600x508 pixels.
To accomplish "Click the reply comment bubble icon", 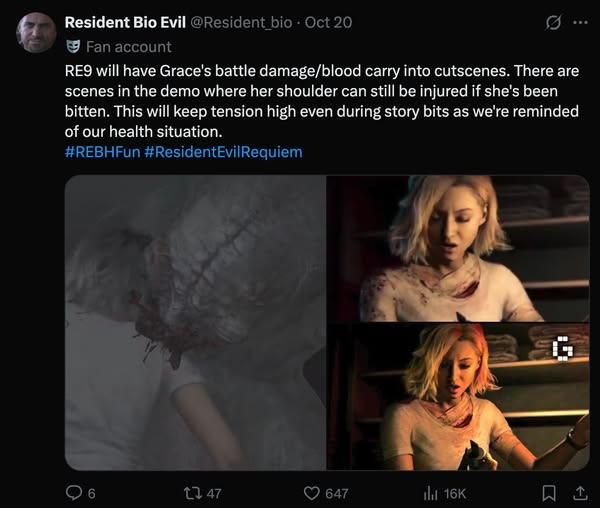I will [73, 493].
